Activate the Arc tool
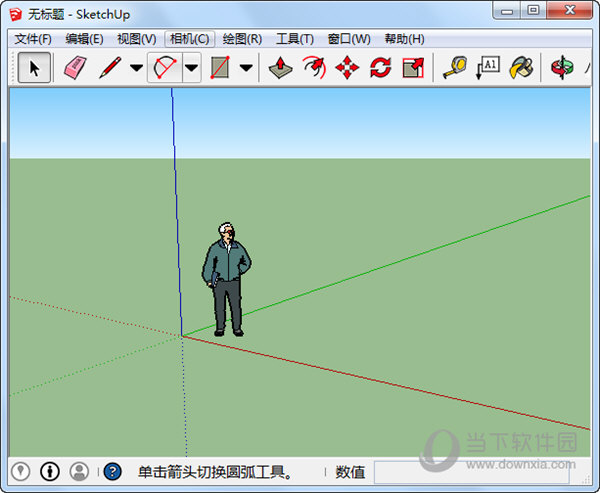 pyautogui.click(x=165, y=68)
